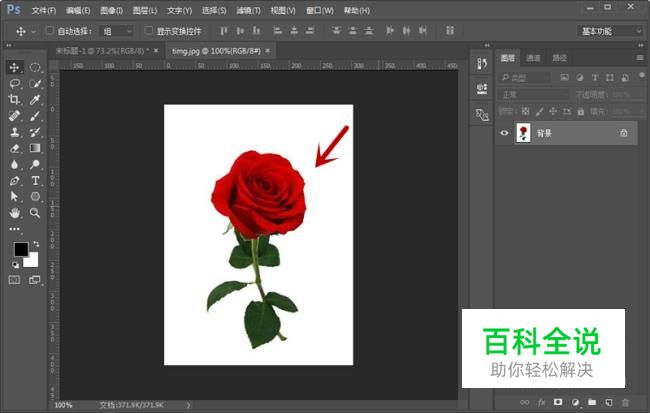Viewport: 650px width, 413px height.
Task: Enable the 自动选择 checkbox
Action: tap(49, 31)
